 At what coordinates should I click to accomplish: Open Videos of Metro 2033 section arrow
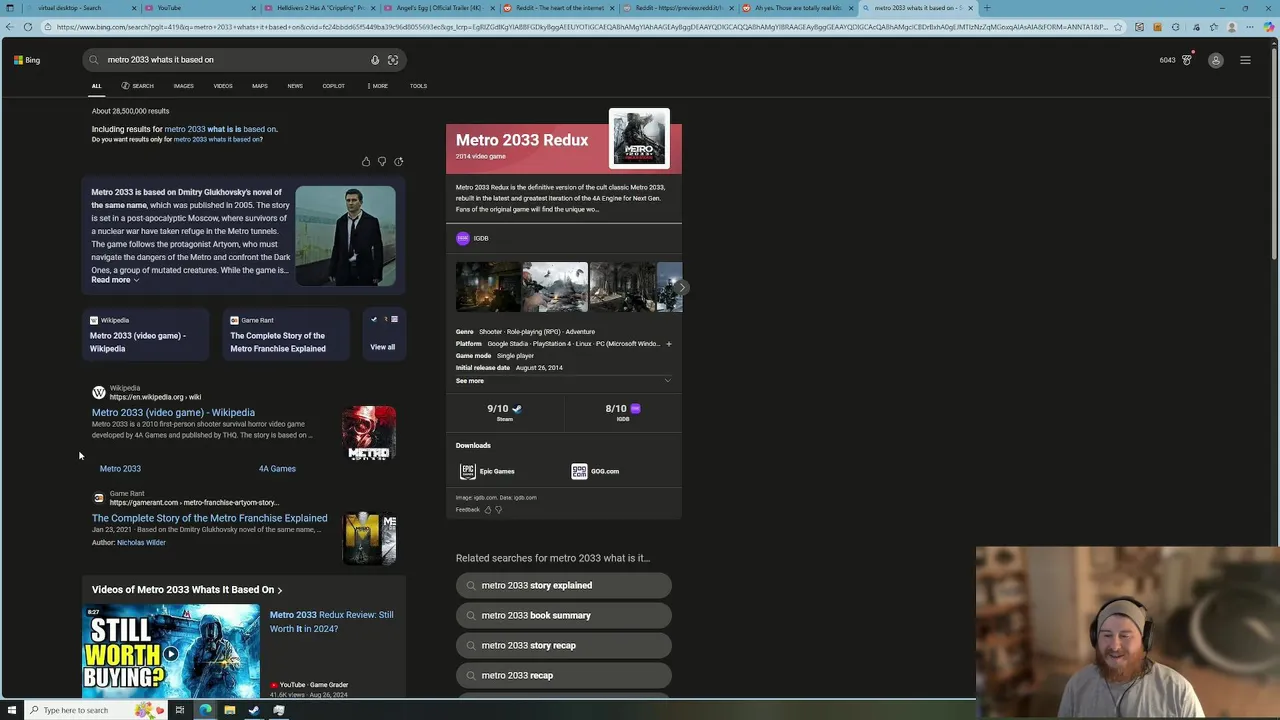(280, 590)
